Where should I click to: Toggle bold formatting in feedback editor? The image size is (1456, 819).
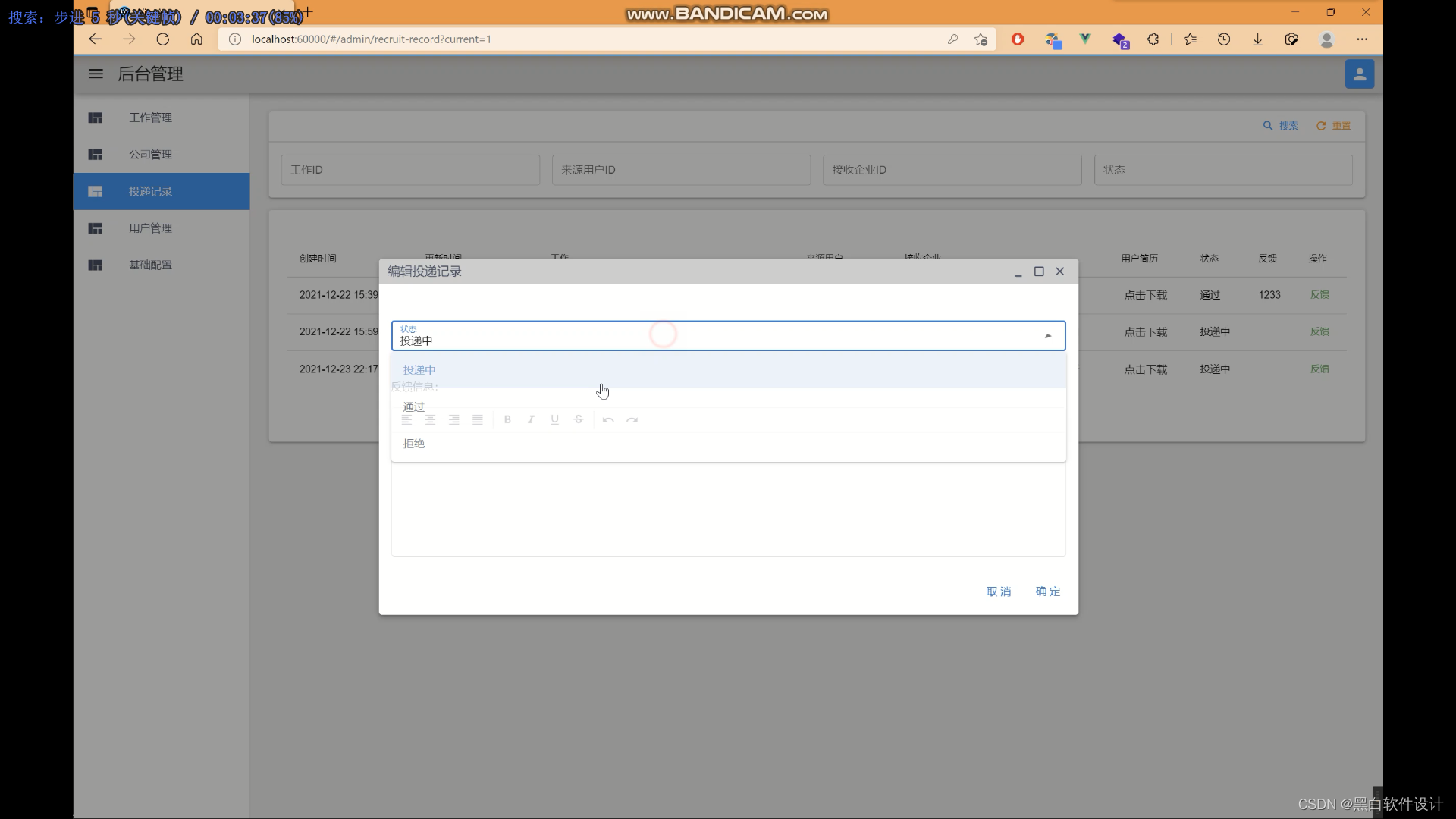tap(507, 419)
